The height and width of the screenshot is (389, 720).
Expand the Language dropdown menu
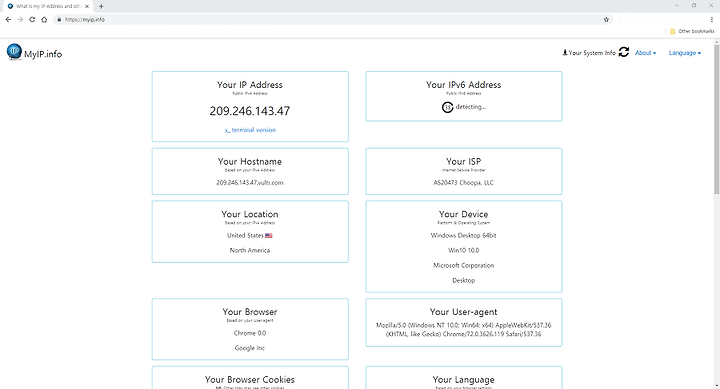[x=685, y=53]
